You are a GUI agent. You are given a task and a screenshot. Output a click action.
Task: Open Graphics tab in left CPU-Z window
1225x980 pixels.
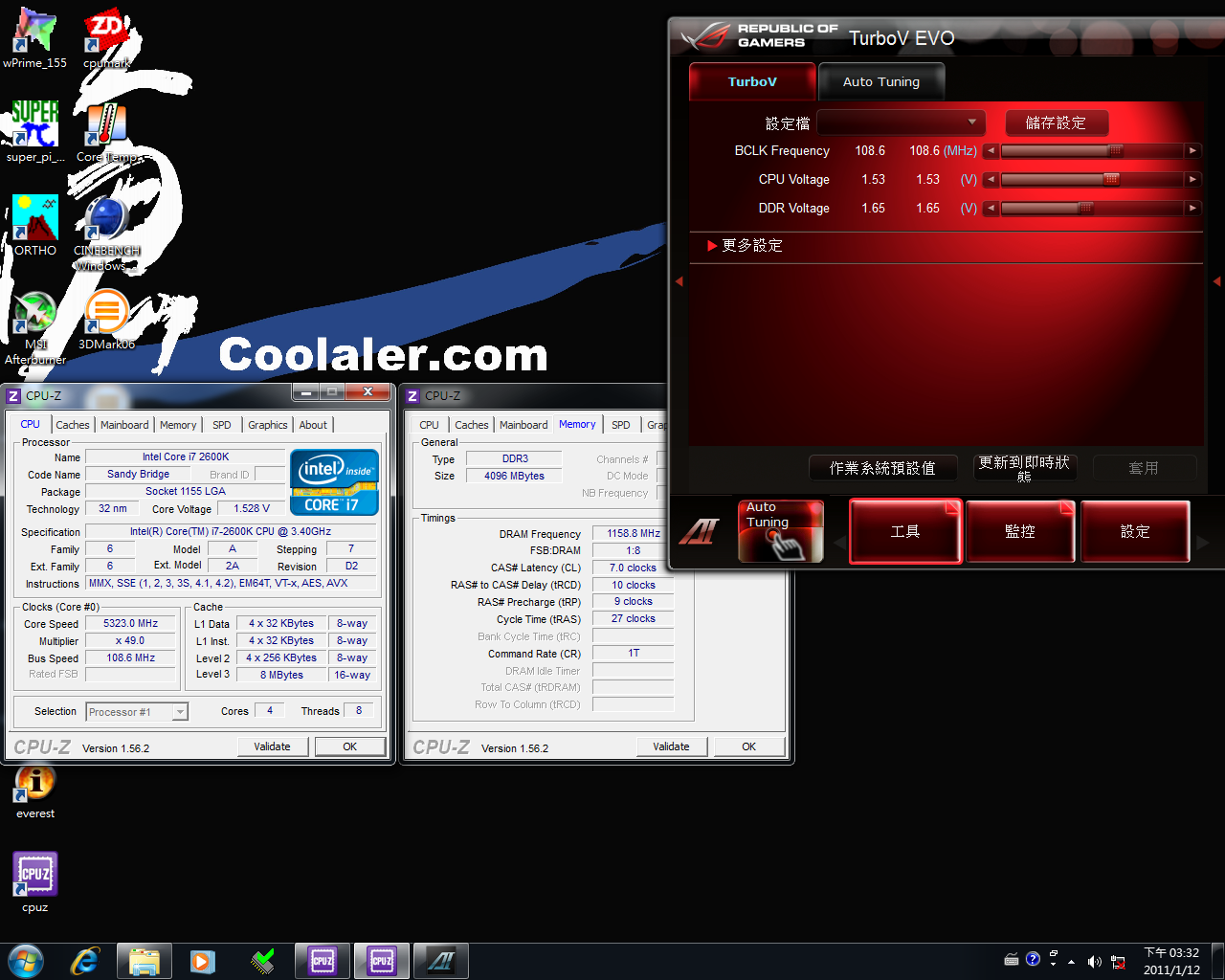click(x=268, y=425)
